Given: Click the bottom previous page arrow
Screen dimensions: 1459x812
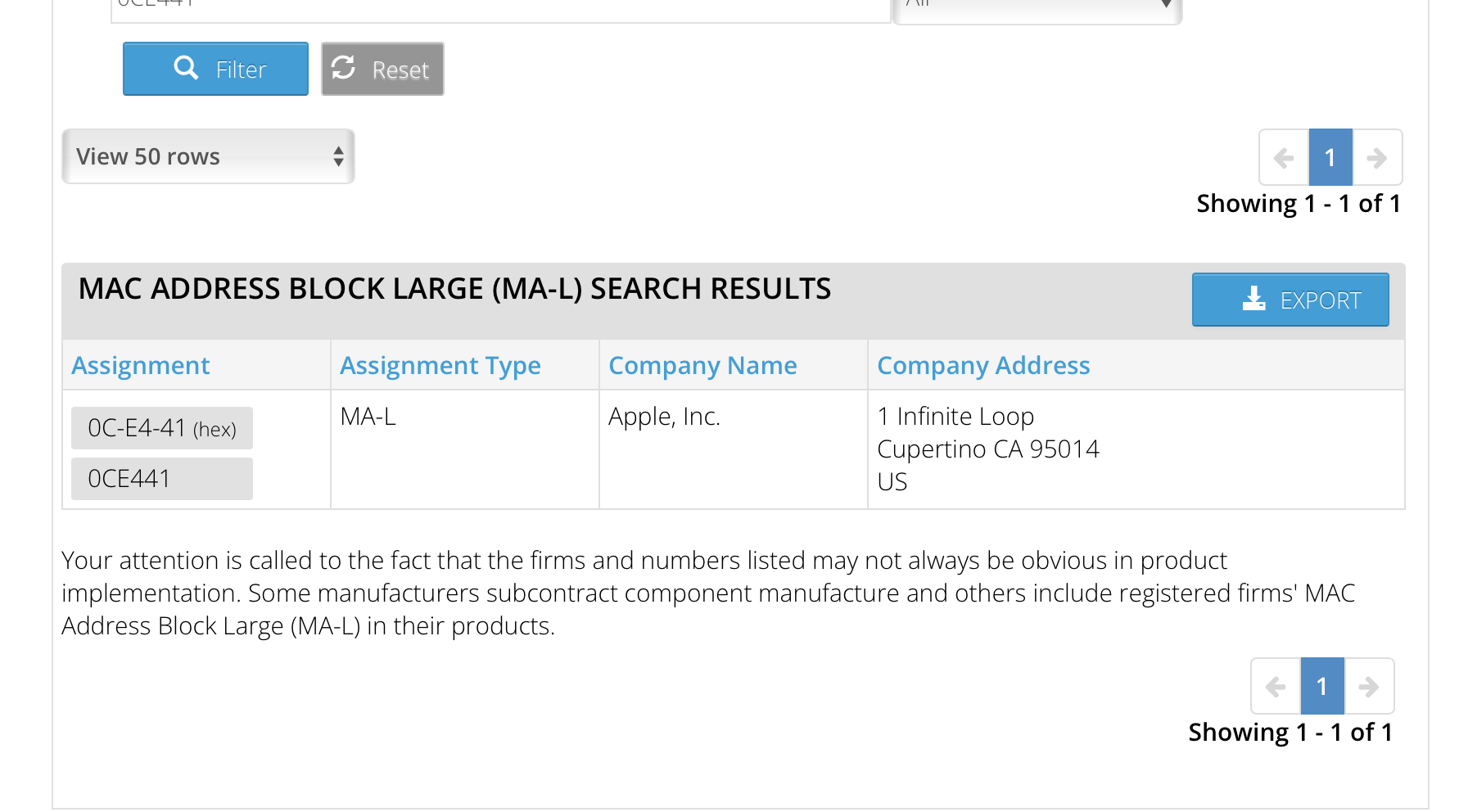Looking at the screenshot, I should coord(1276,686).
